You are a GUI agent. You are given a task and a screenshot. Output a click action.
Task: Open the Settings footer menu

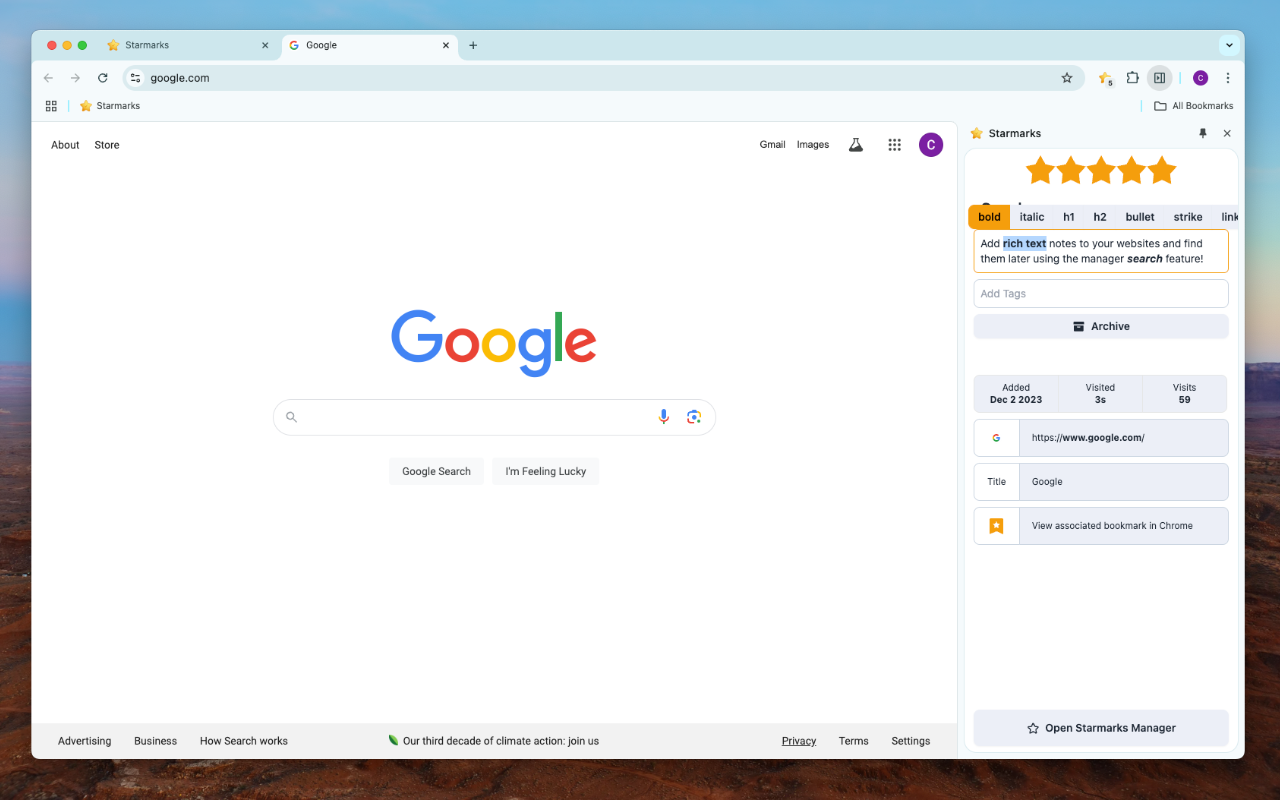pos(910,741)
